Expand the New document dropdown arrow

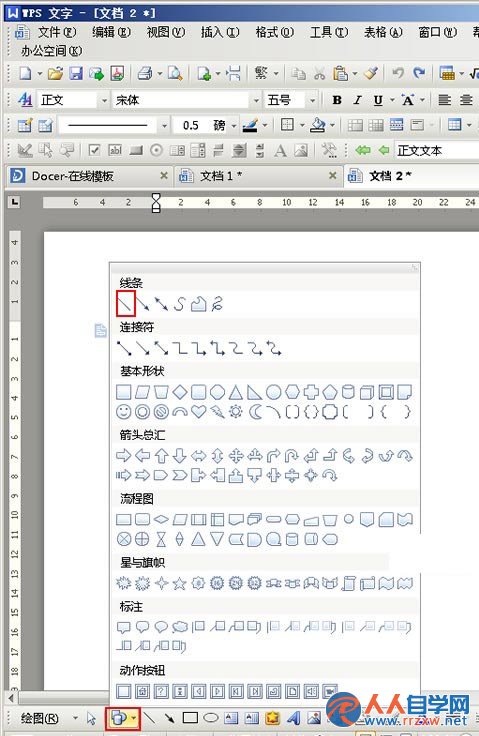point(39,74)
